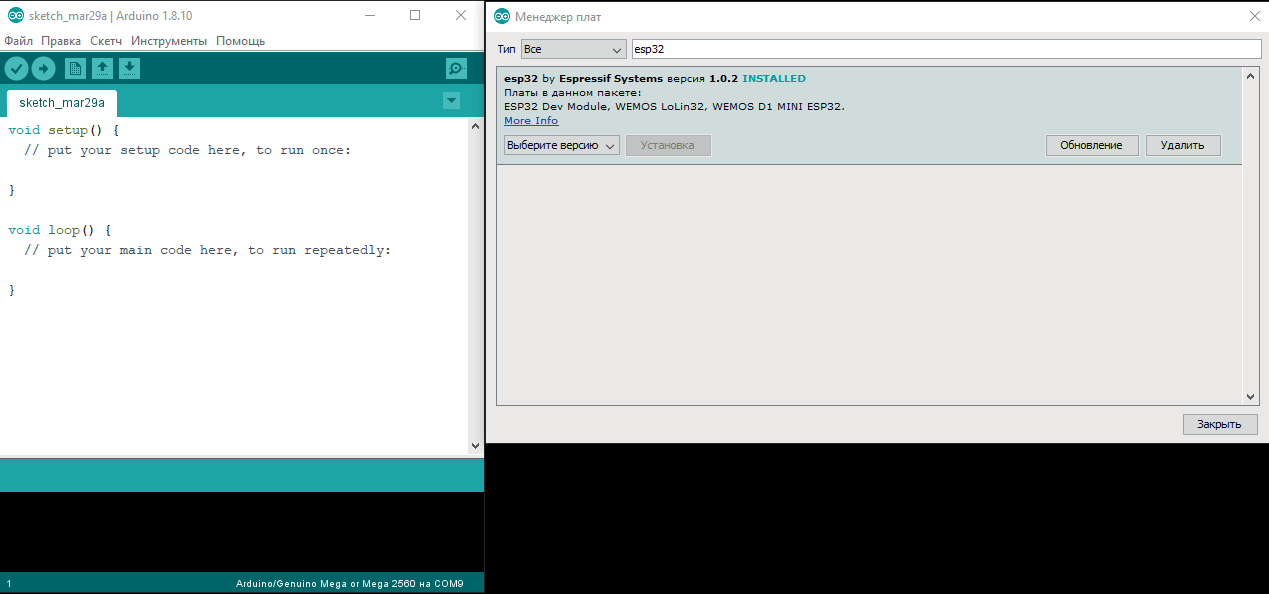Open the More Info link

(531, 121)
